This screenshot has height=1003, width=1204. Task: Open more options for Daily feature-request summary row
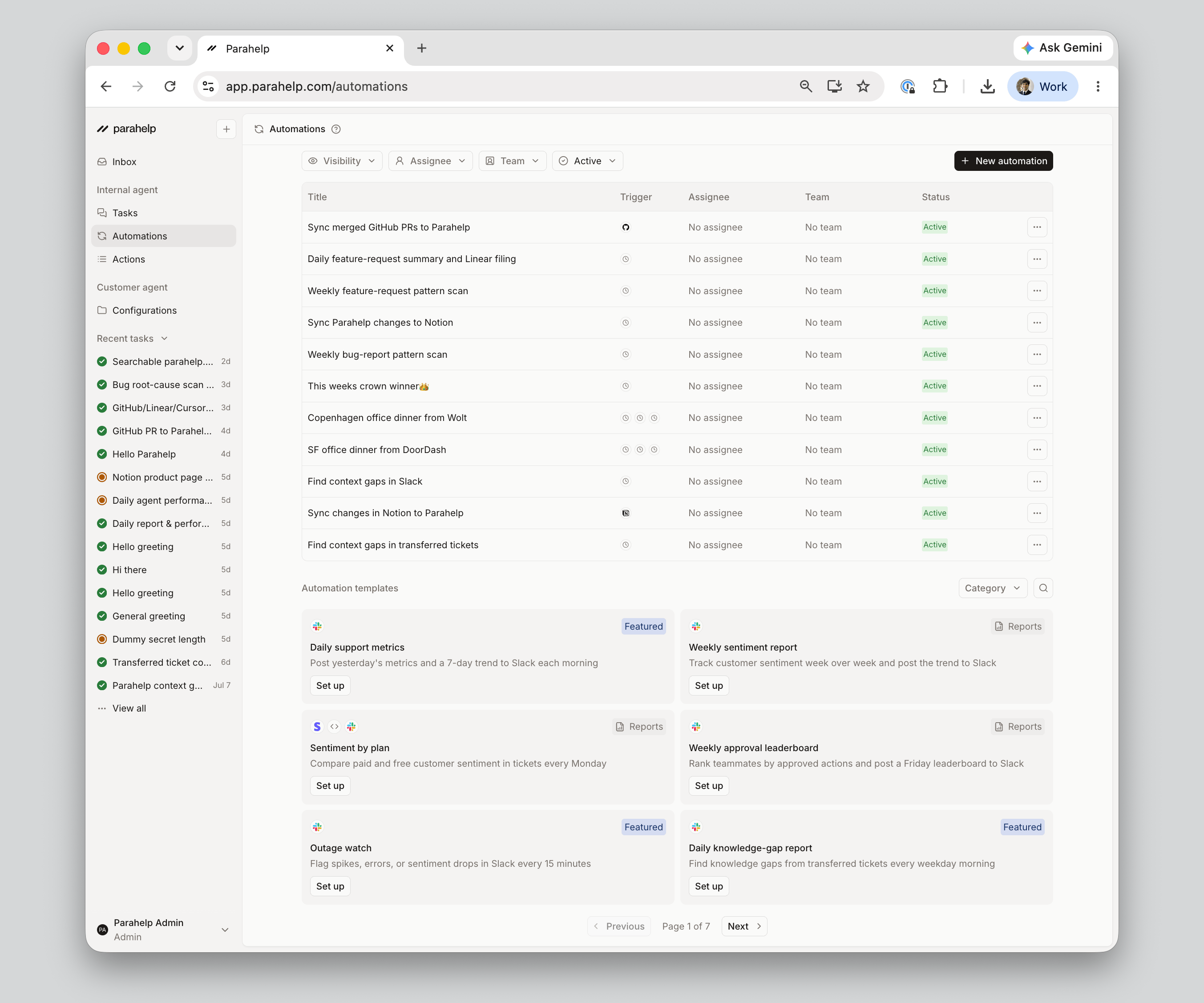(x=1037, y=259)
